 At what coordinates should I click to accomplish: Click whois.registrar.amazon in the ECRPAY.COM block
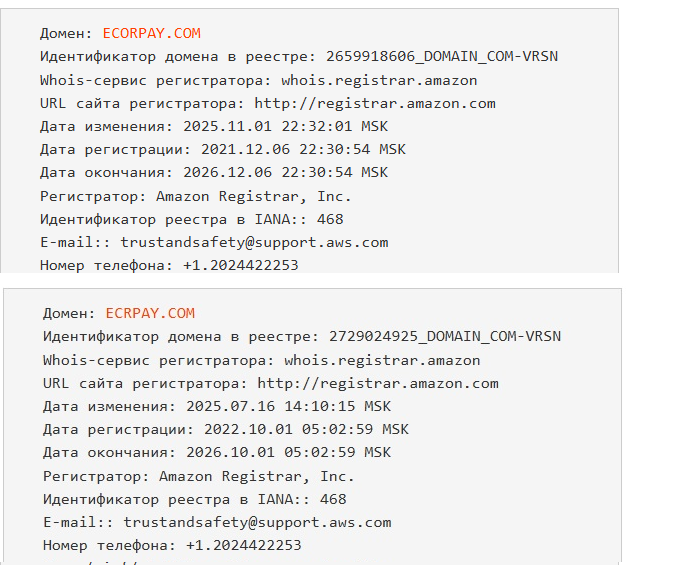click(x=382, y=360)
